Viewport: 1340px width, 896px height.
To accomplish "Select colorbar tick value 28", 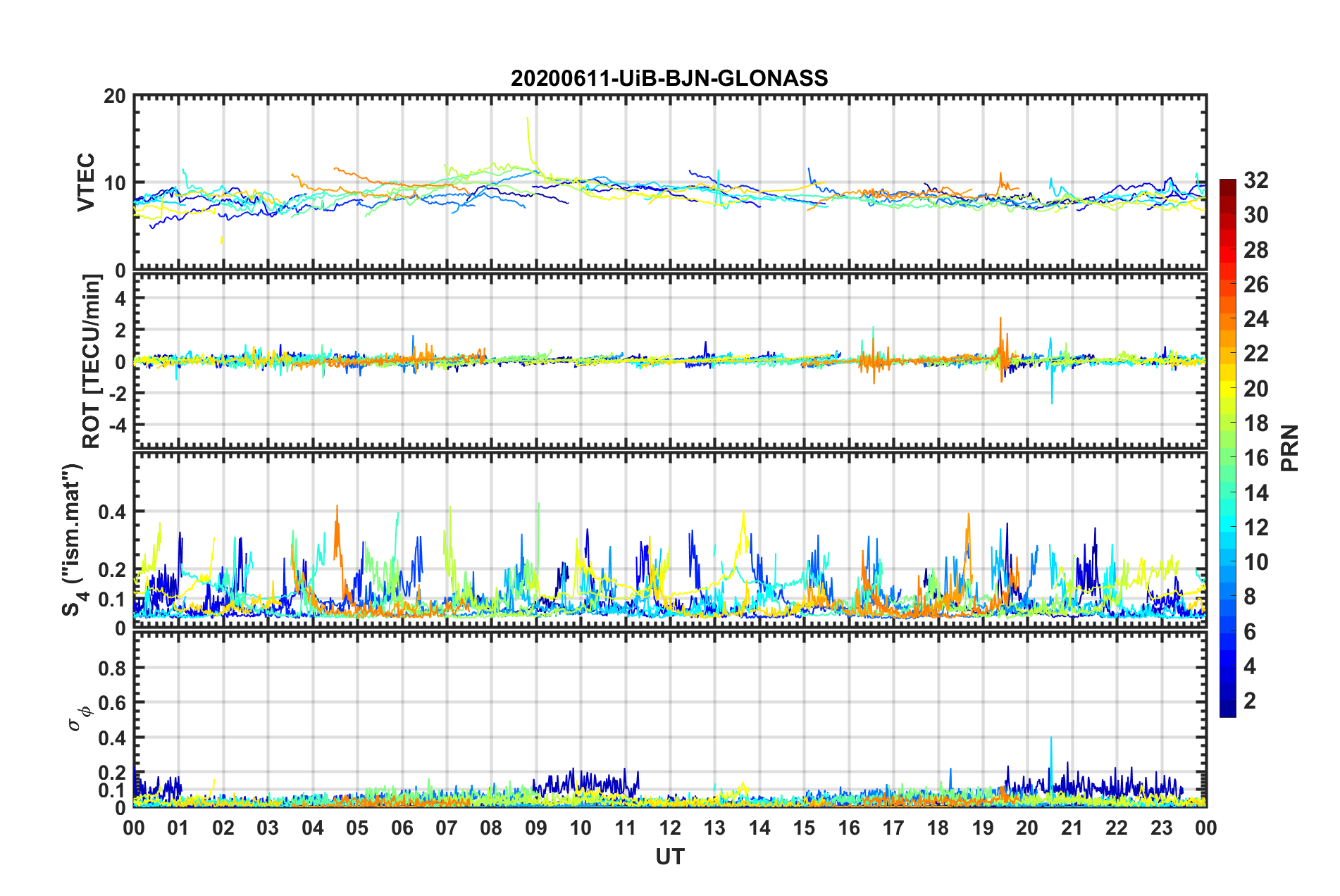I will tap(1256, 250).
